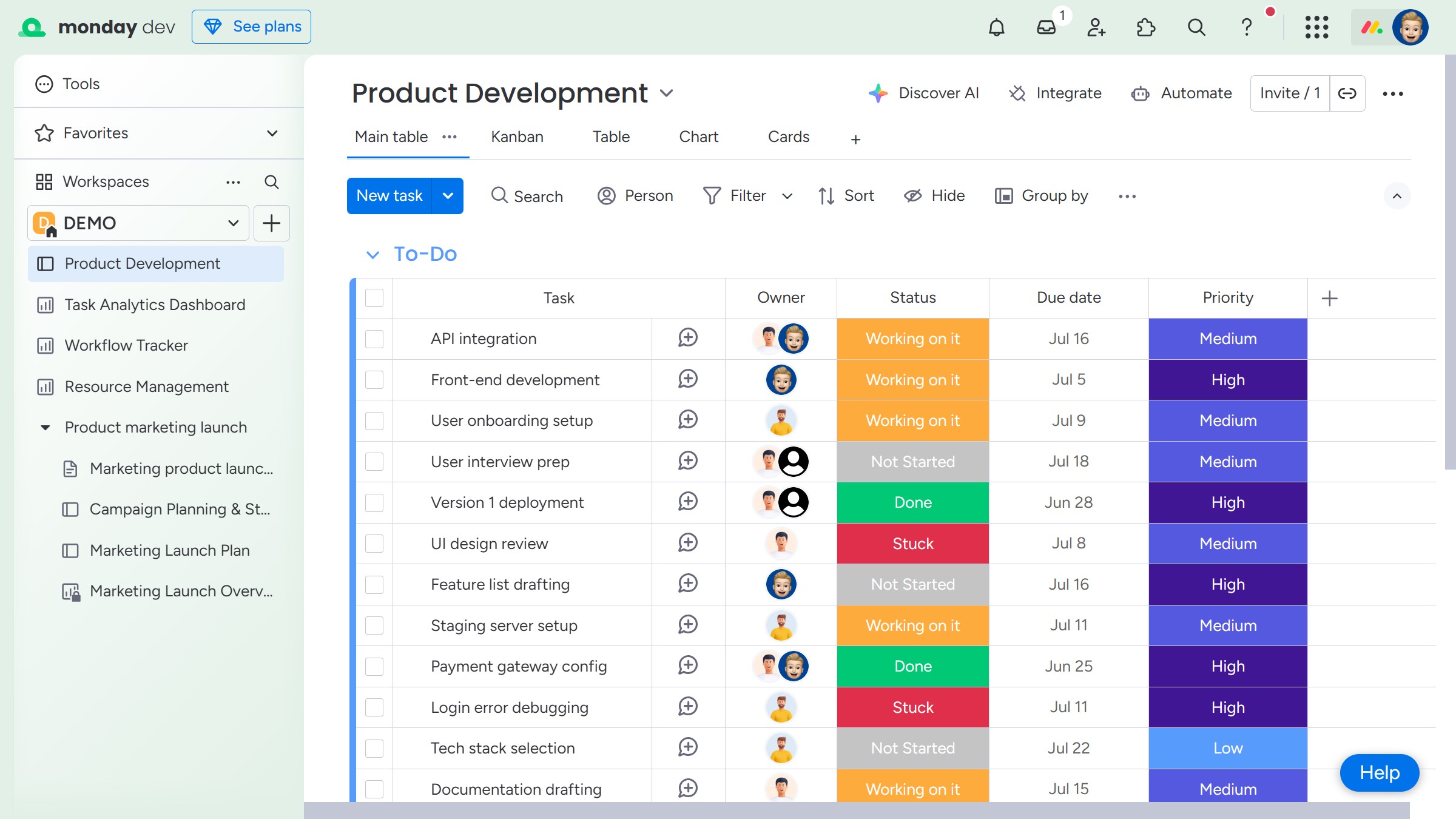This screenshot has height=819, width=1456.
Task: Change Tech stack selection Low priority
Action: [1228, 748]
